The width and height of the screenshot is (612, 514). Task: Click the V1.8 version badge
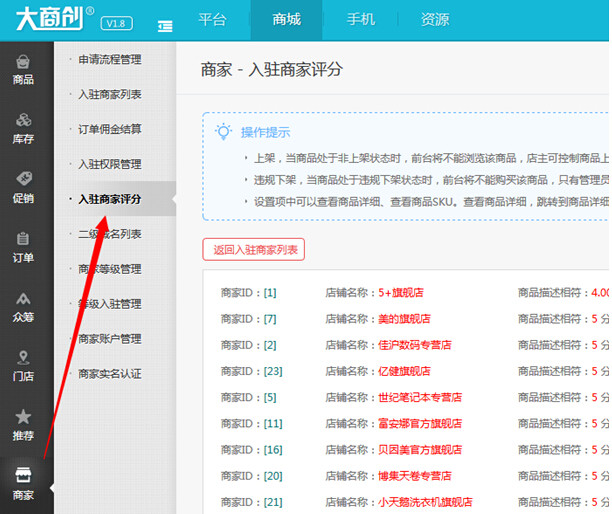pyautogui.click(x=116, y=23)
